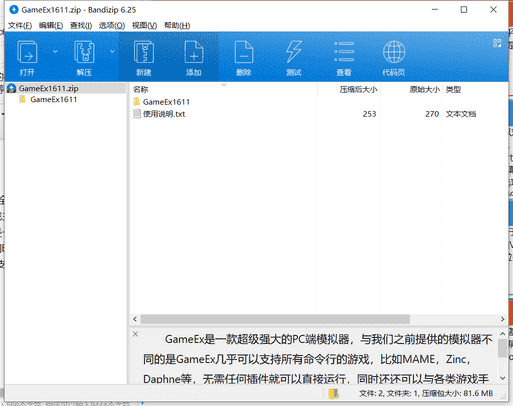The height and width of the screenshot is (406, 513).
Task: Sort by original size (原始大小) column
Action: point(424,89)
